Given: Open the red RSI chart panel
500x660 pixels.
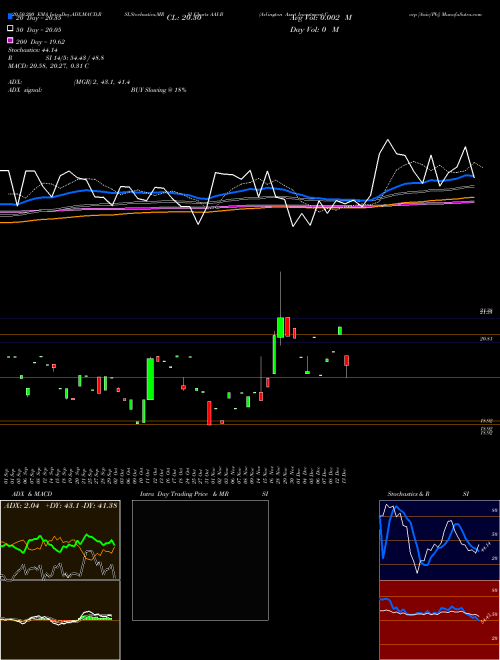Looking at the screenshot, I should pyautogui.click(x=439, y=620).
